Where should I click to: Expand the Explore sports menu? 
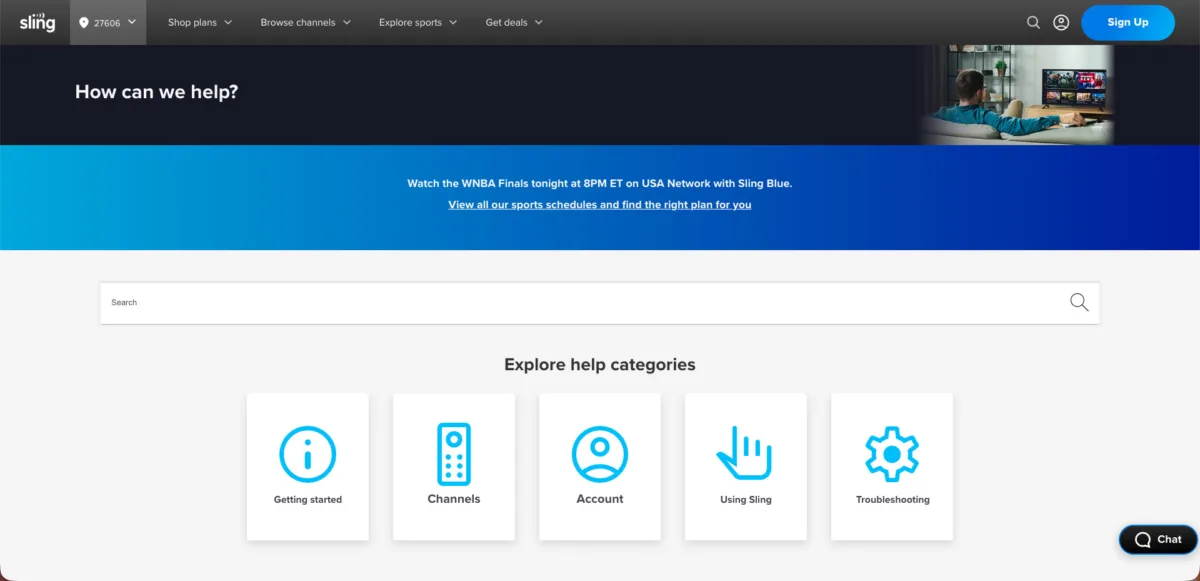pos(418,22)
